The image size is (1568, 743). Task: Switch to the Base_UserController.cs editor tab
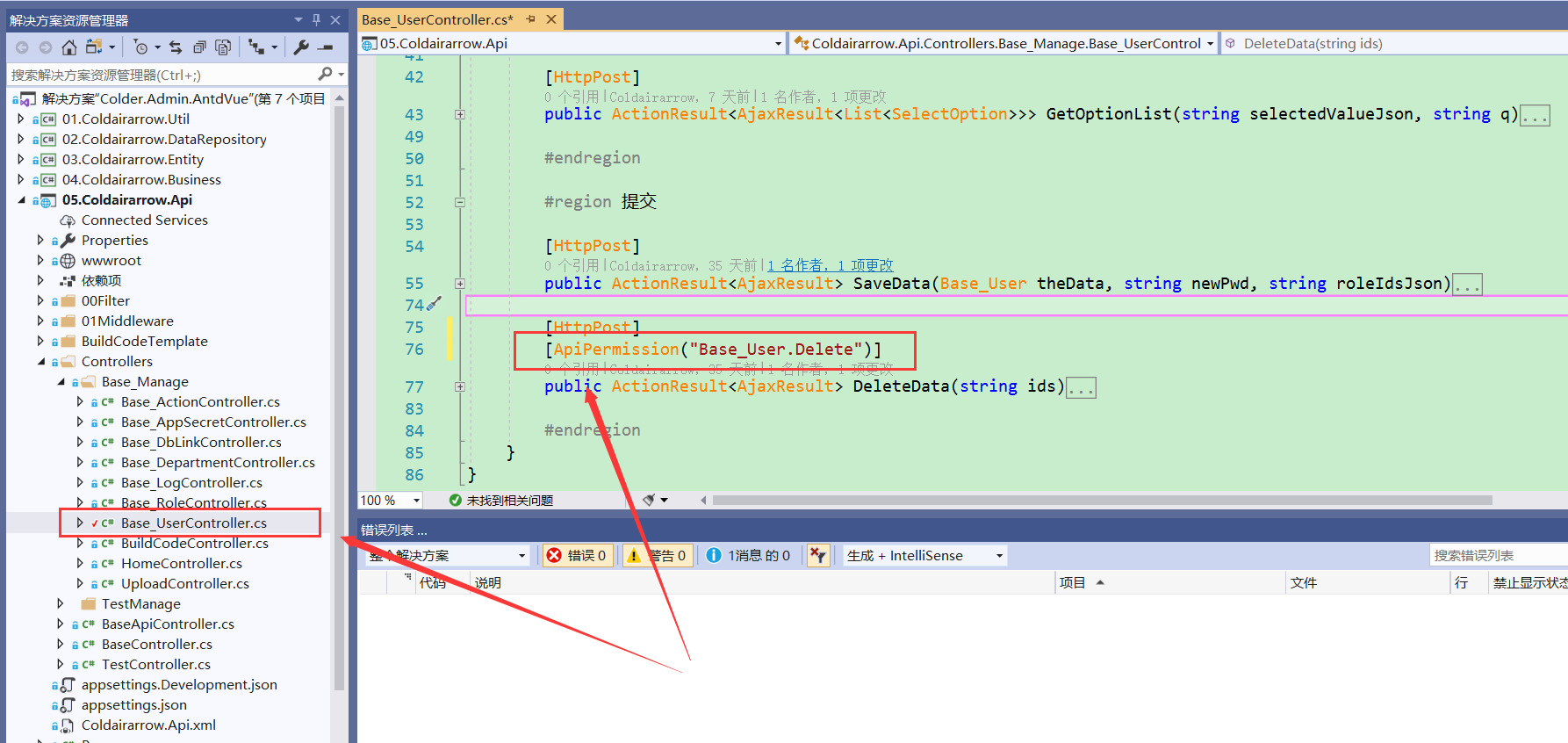[x=437, y=19]
